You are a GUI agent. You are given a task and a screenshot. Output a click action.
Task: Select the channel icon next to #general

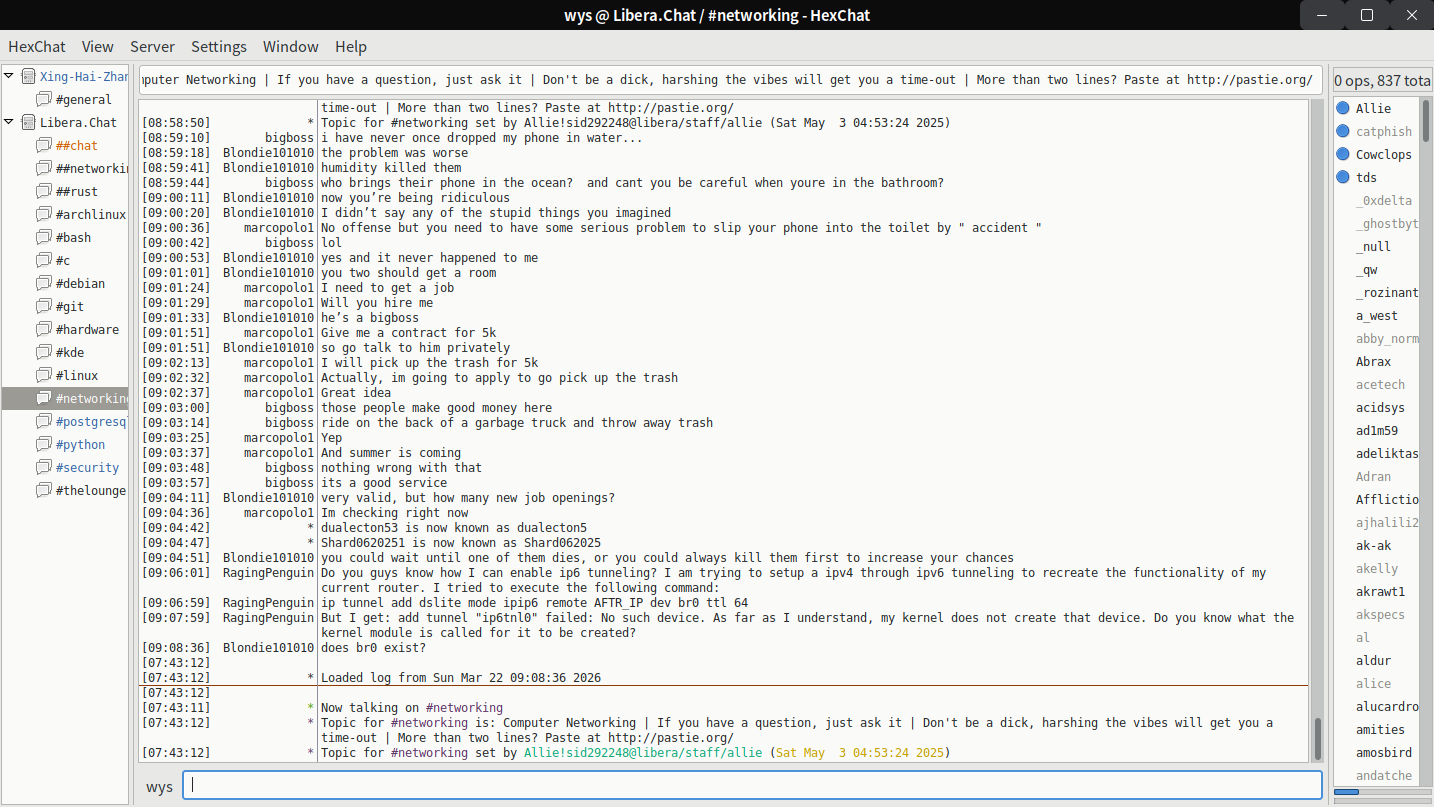click(x=43, y=99)
